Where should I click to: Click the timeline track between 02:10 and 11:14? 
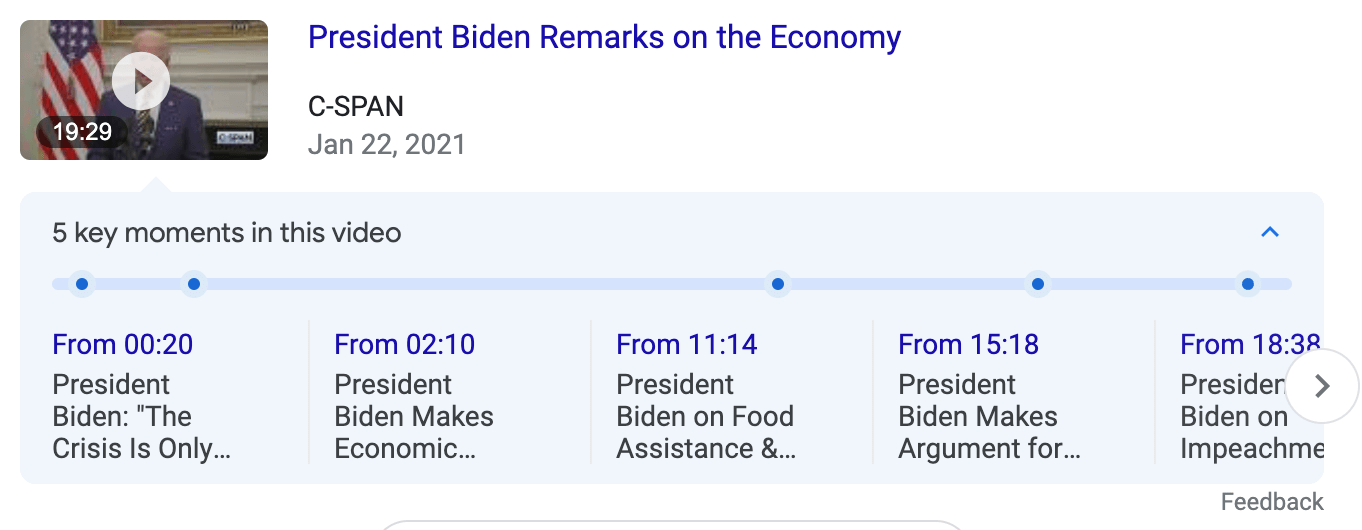coord(485,285)
